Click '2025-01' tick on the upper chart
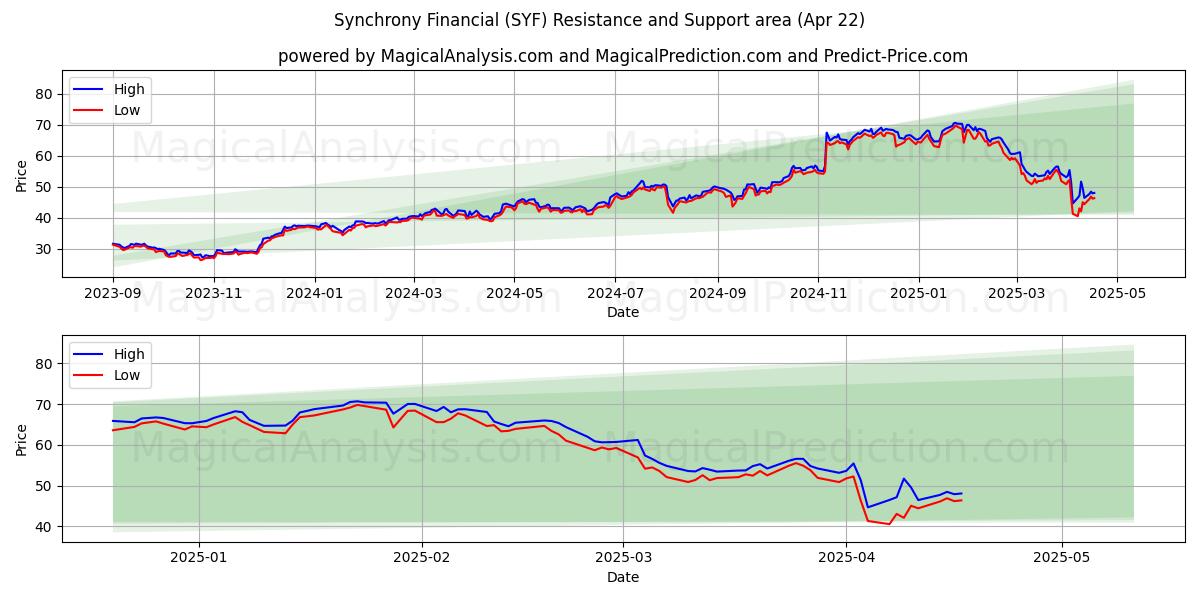Screen dimensions: 1200x600 click(919, 293)
